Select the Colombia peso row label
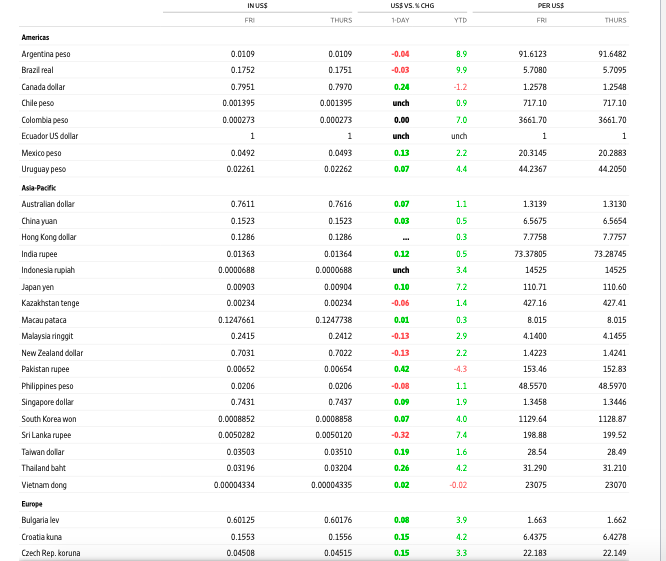The height and width of the screenshot is (561, 666). (x=45, y=120)
